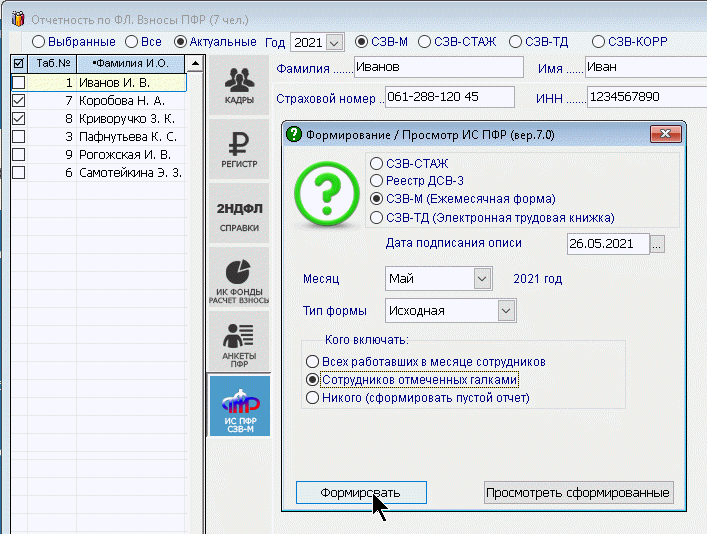Choose СЗВ-СТАЖ option in the dialog

(376, 163)
